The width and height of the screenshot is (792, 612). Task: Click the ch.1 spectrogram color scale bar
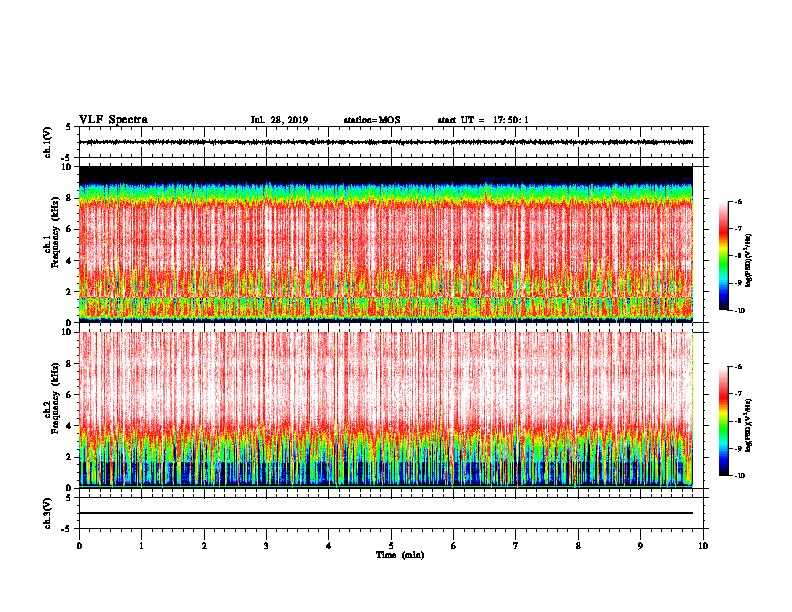pyautogui.click(x=724, y=256)
